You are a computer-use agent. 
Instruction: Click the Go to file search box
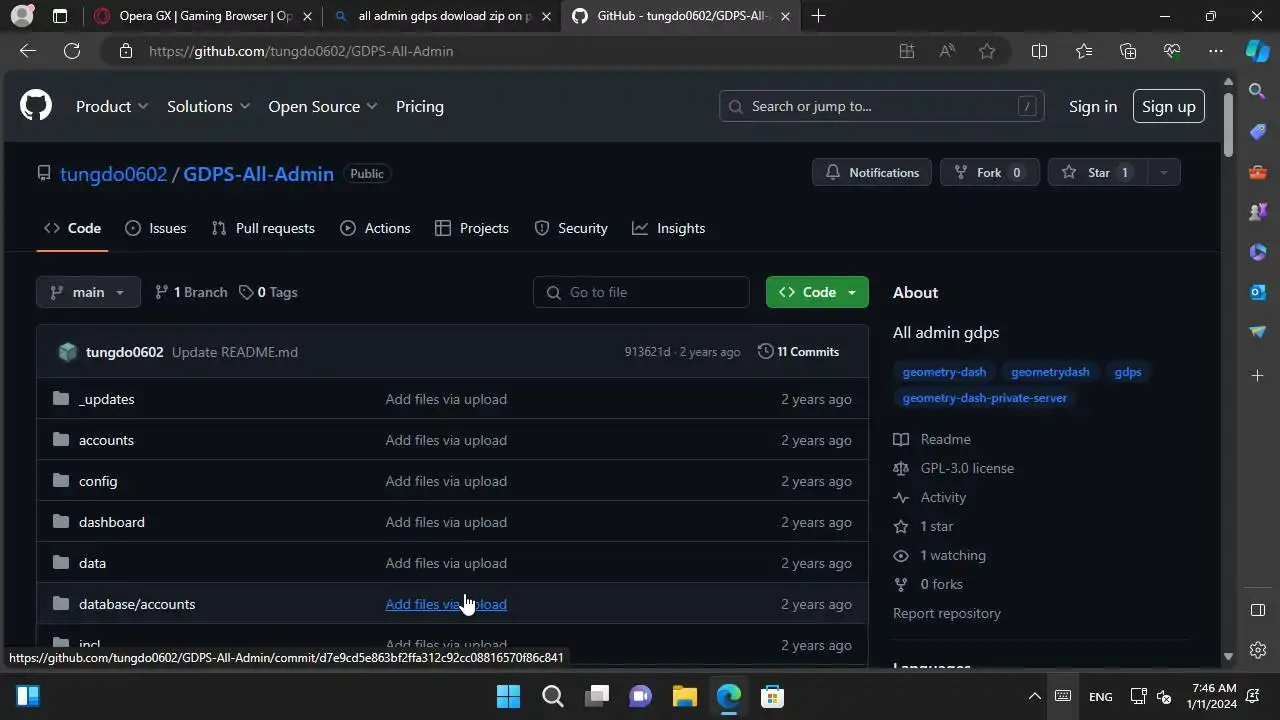pyautogui.click(x=641, y=292)
